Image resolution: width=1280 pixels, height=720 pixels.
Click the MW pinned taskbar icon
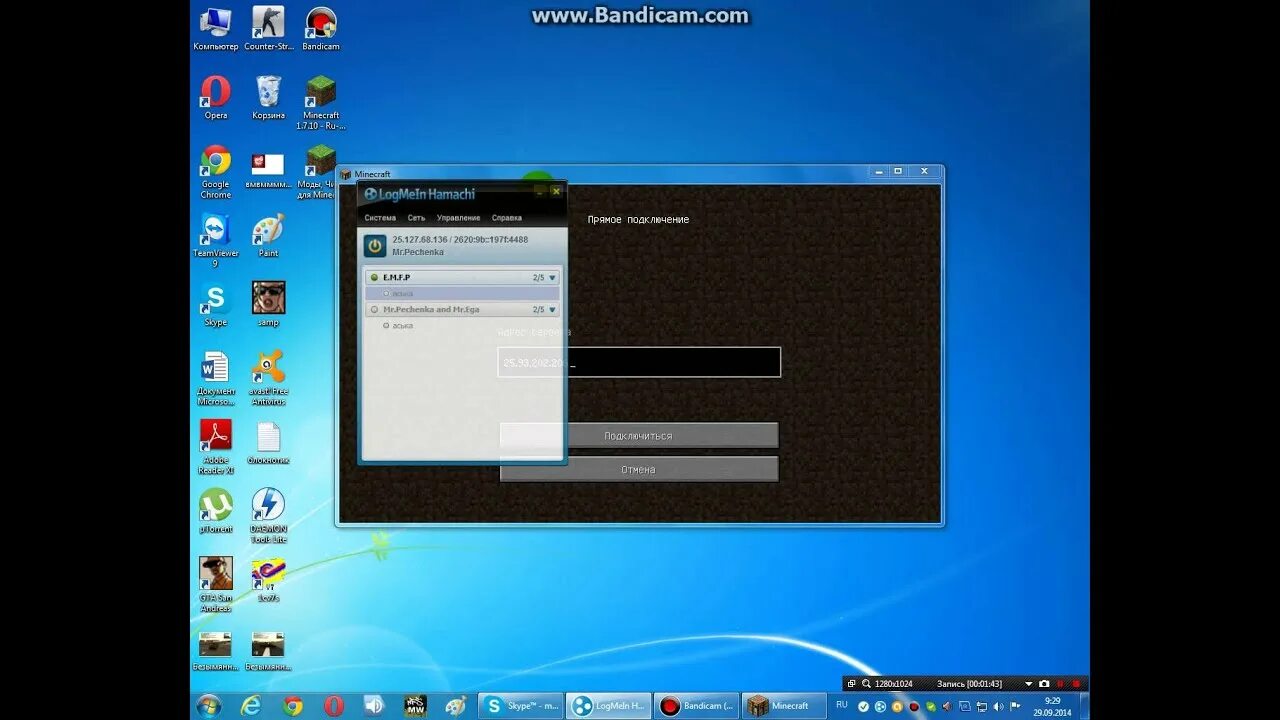pyautogui.click(x=415, y=706)
